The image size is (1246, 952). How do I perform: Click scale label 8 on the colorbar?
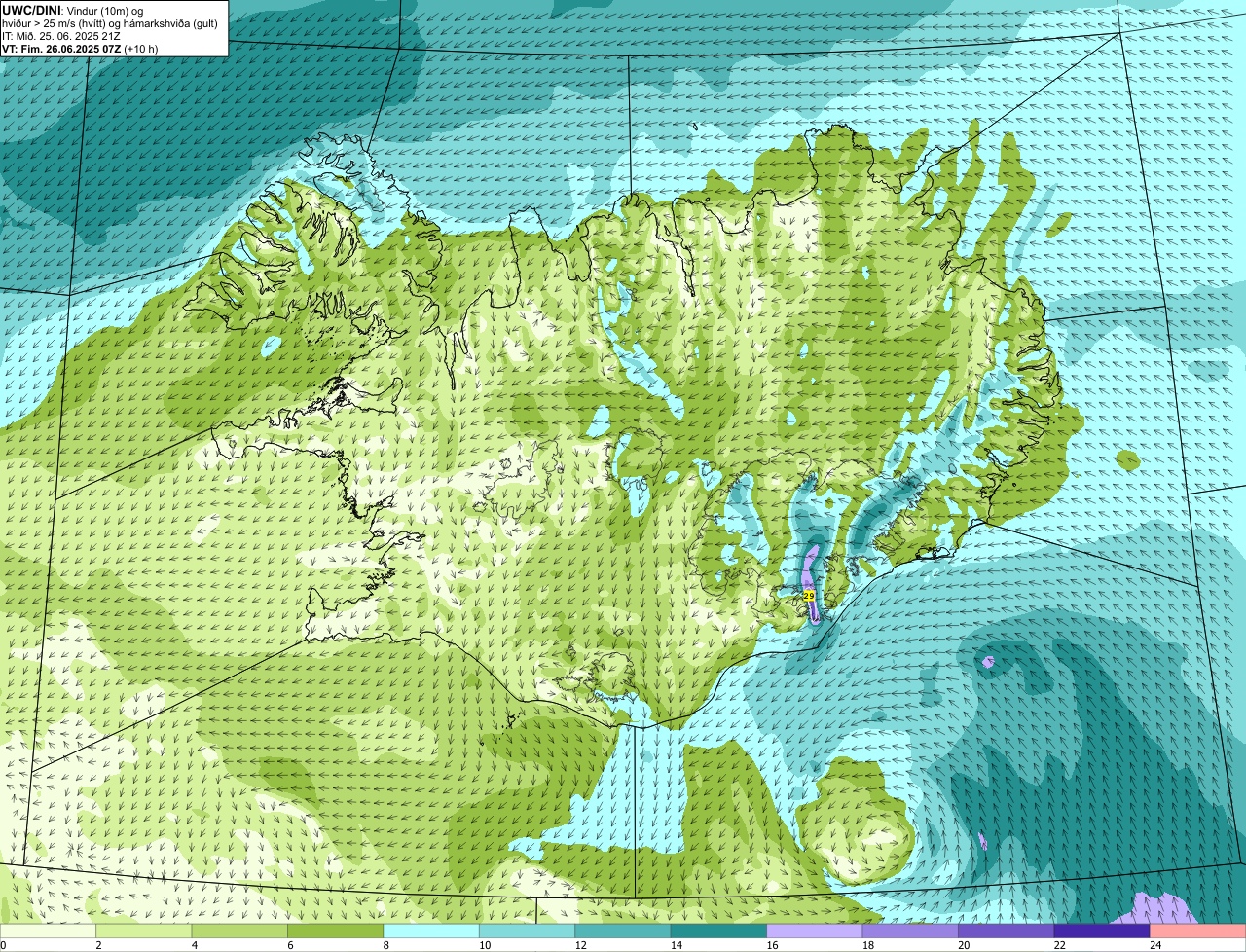click(385, 945)
